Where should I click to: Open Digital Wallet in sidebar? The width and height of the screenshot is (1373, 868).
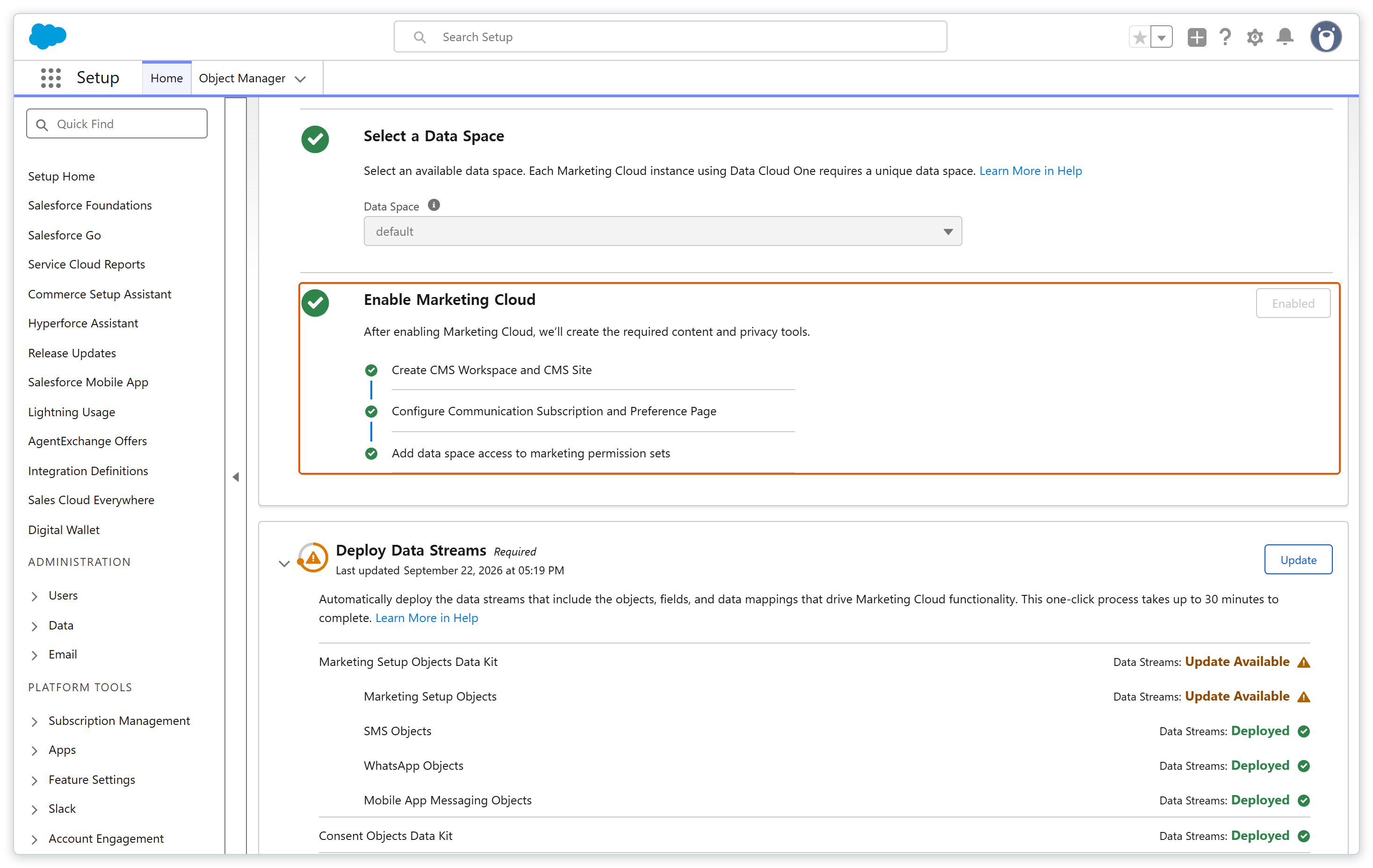pos(64,530)
